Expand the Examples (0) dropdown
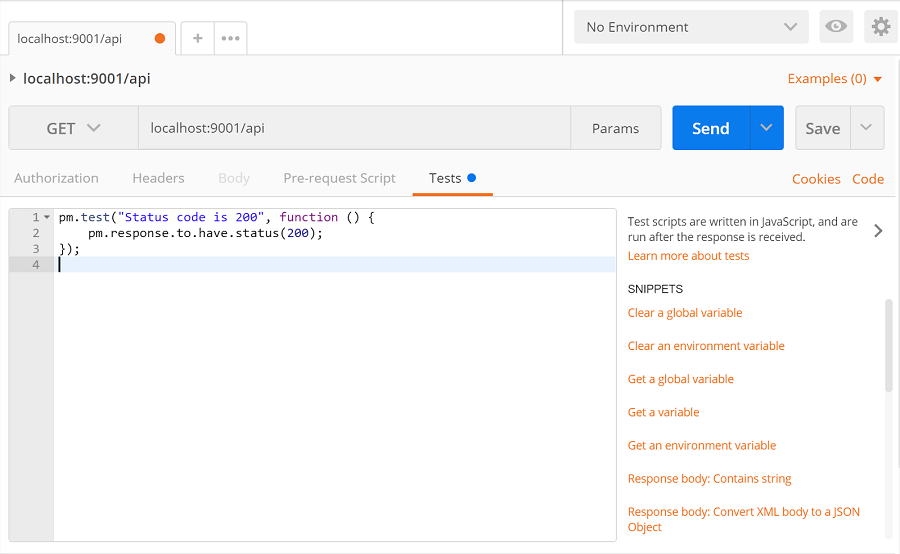This screenshot has height=554, width=900. point(835,79)
